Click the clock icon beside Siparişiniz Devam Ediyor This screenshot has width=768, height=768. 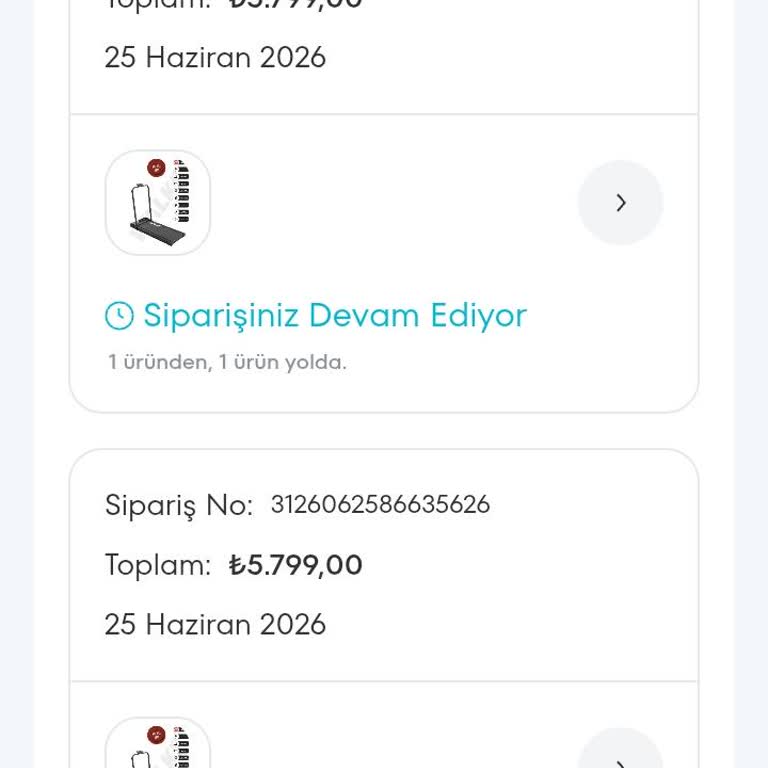[119, 315]
